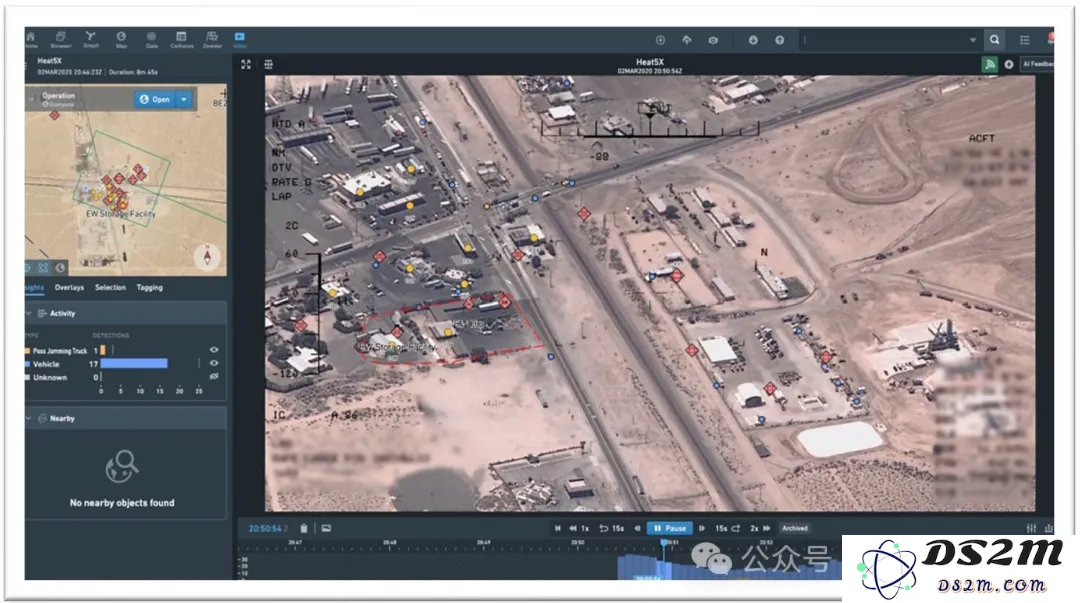Toggle visibility of Pass Jamming Truck detections
Screen dimensions: 1080x603
click(x=214, y=350)
